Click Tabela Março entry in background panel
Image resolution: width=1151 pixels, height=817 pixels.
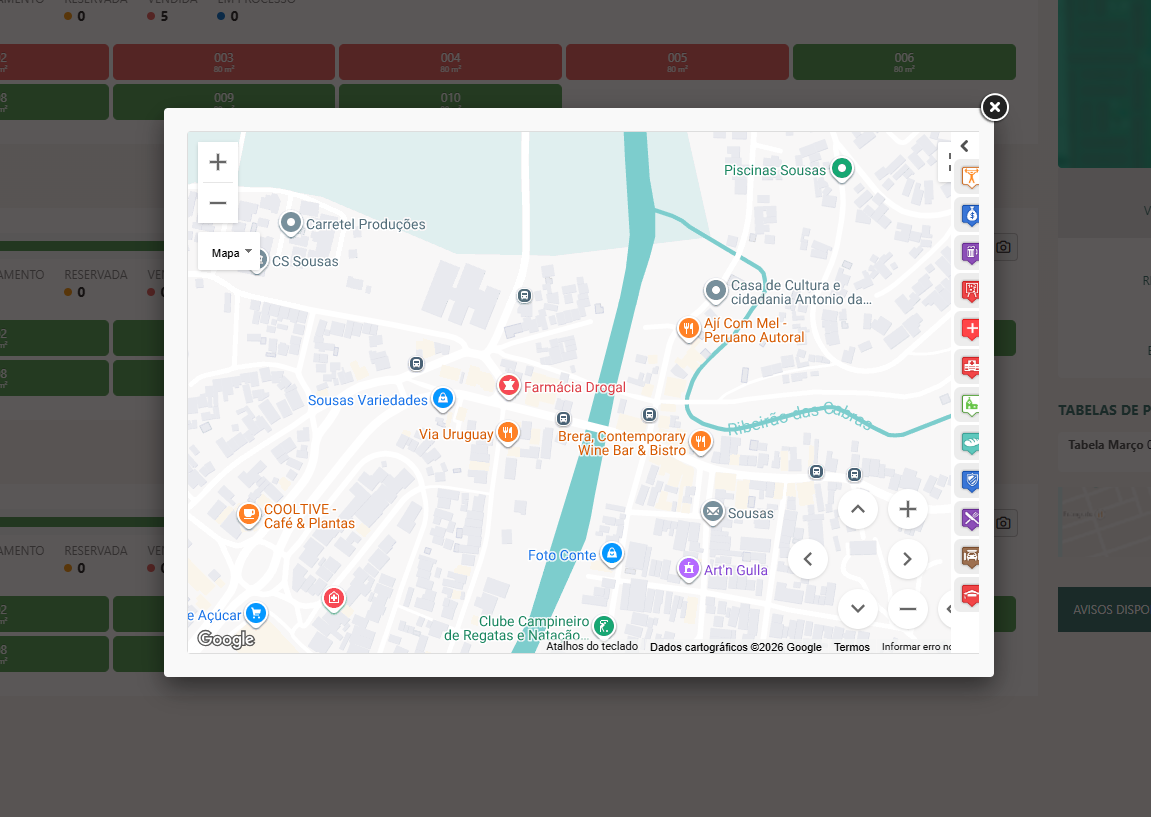pos(1108,445)
